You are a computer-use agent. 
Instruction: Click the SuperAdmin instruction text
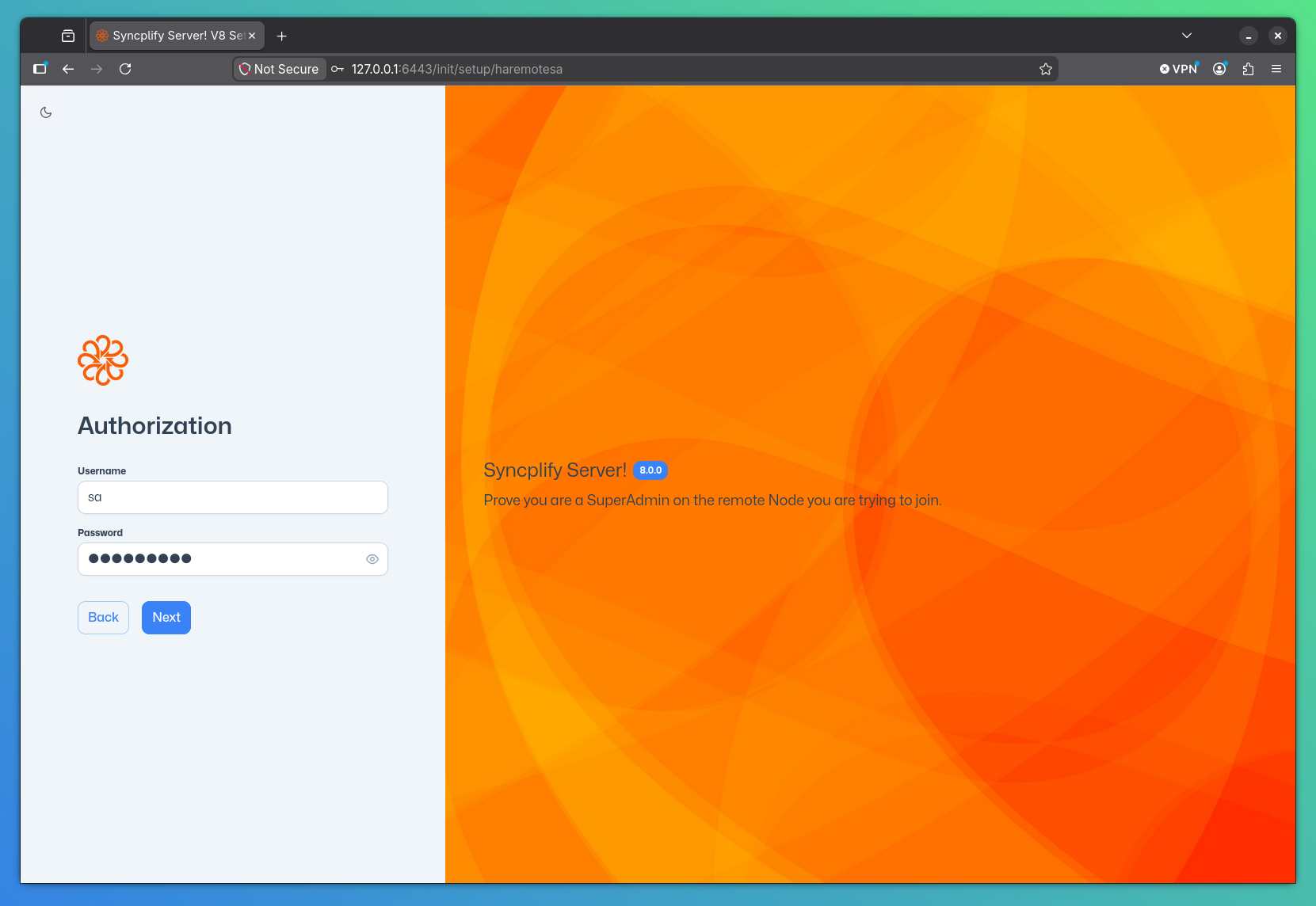point(712,501)
